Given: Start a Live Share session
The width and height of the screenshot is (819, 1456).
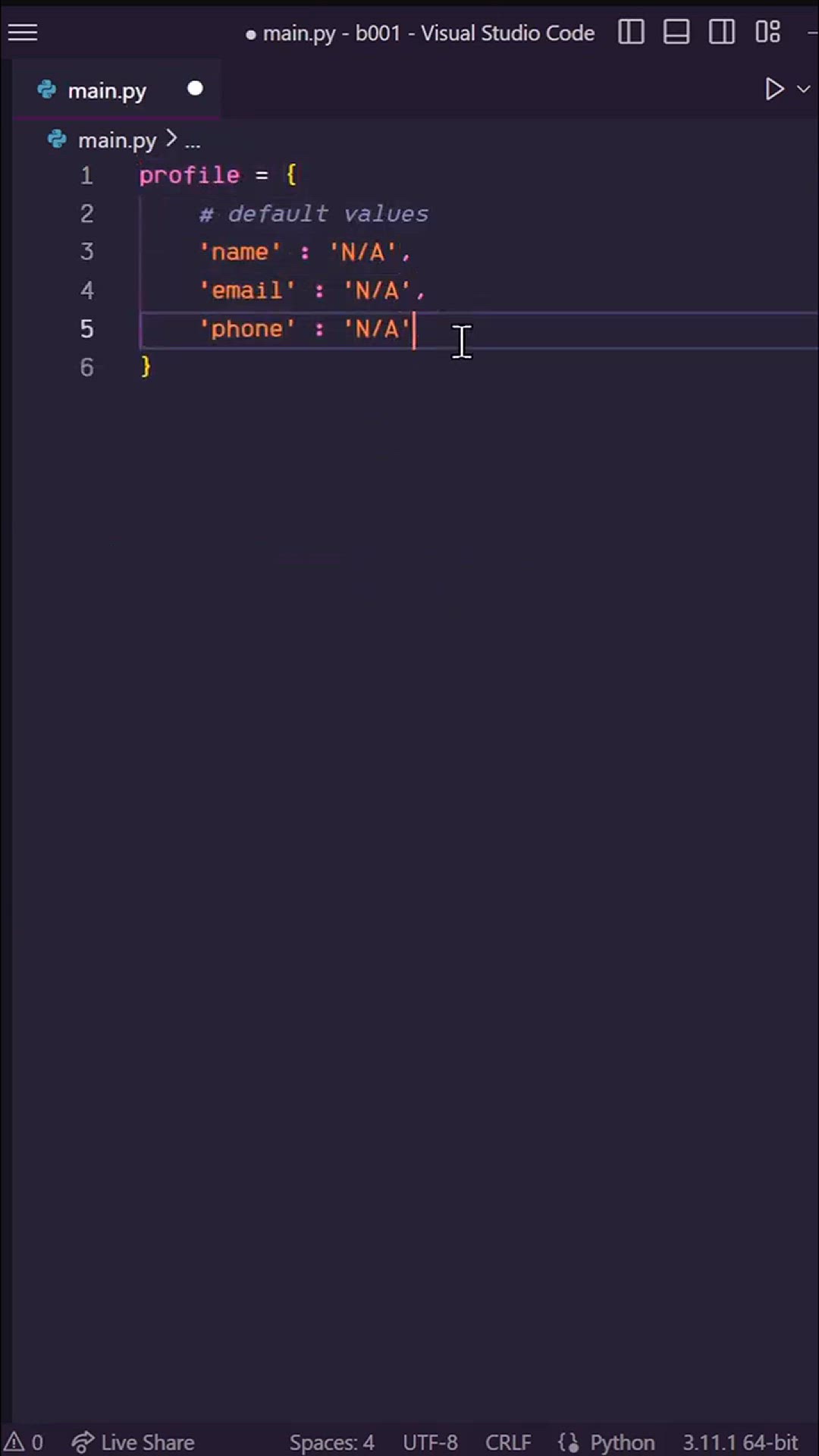Looking at the screenshot, I should 133,1442.
